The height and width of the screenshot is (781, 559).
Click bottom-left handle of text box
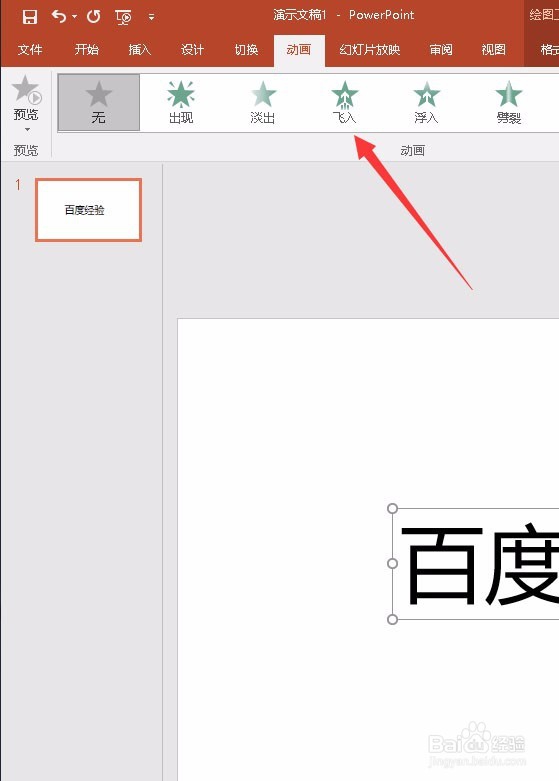tap(392, 619)
